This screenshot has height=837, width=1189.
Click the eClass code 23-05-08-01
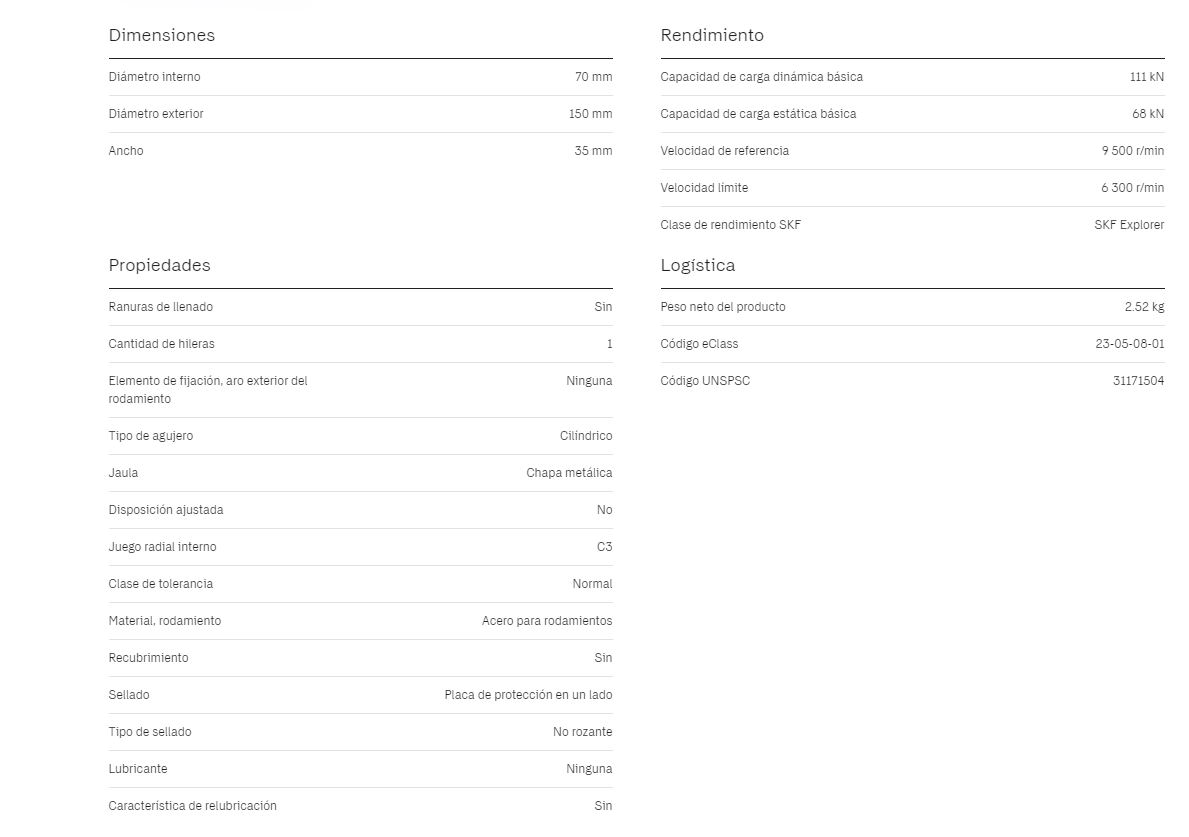[x=1130, y=344]
